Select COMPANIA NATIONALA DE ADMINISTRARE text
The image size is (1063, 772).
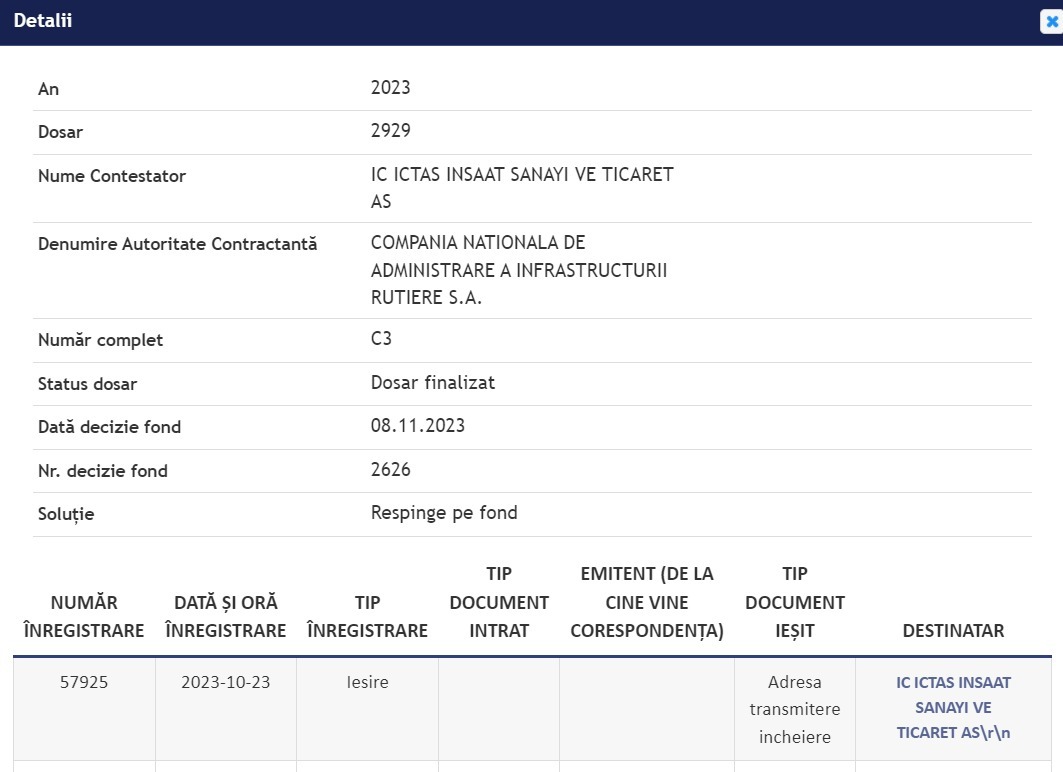(519, 270)
